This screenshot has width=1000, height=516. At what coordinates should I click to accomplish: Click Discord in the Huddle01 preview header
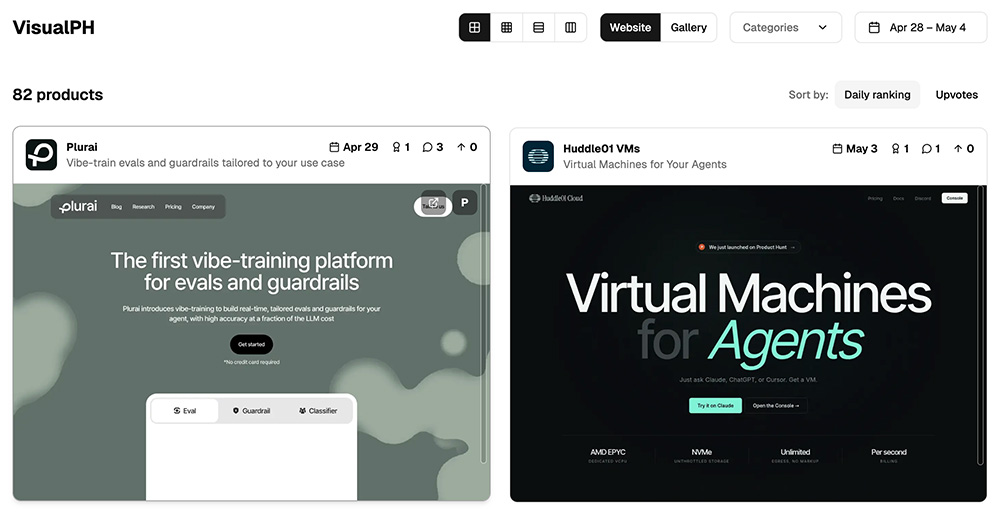[923, 198]
